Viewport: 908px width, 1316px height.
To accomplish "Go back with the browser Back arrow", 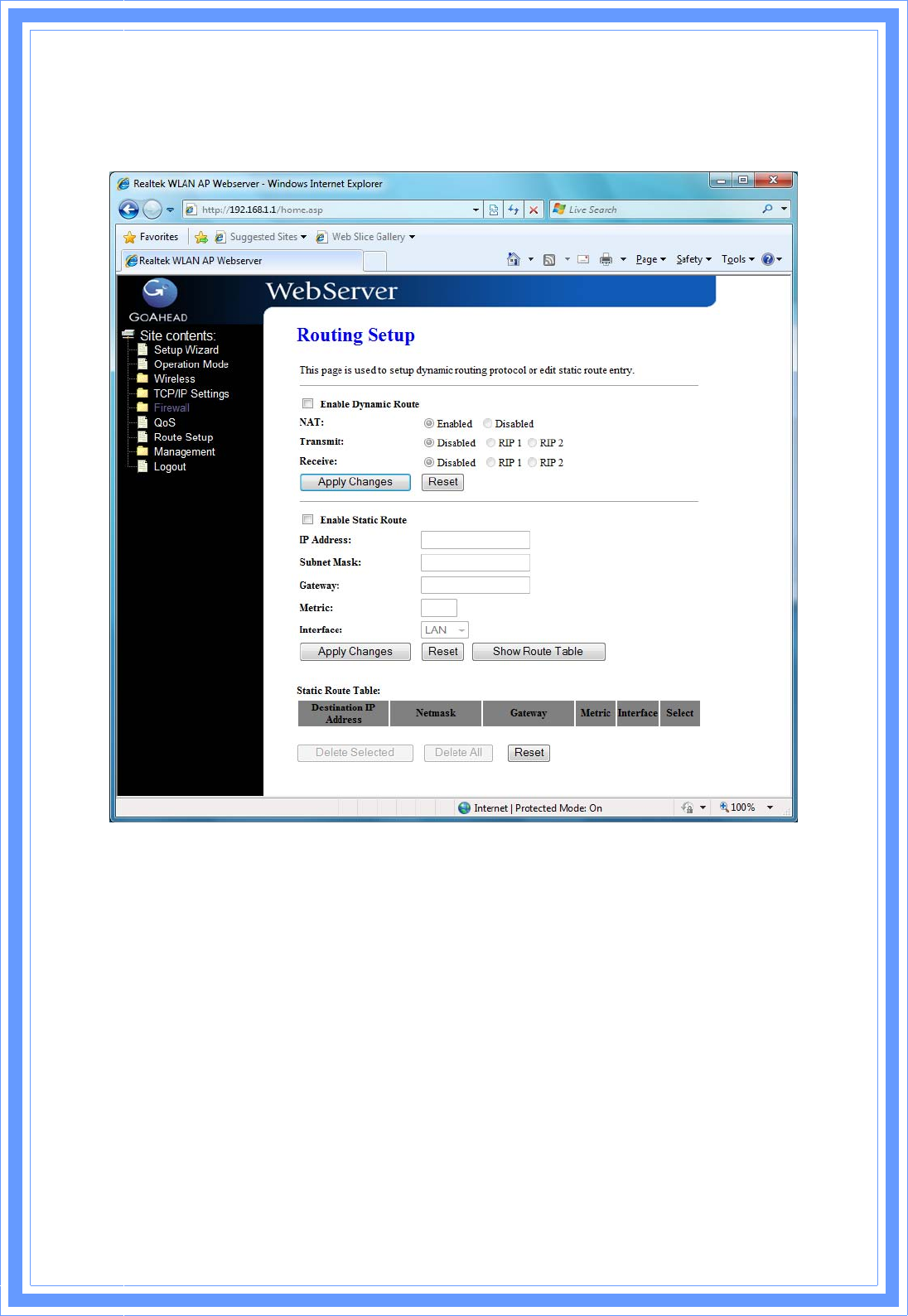I will coord(128,210).
